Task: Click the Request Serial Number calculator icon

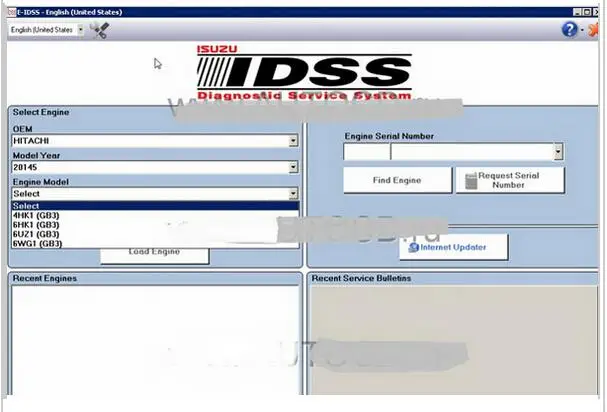Action: coord(471,181)
